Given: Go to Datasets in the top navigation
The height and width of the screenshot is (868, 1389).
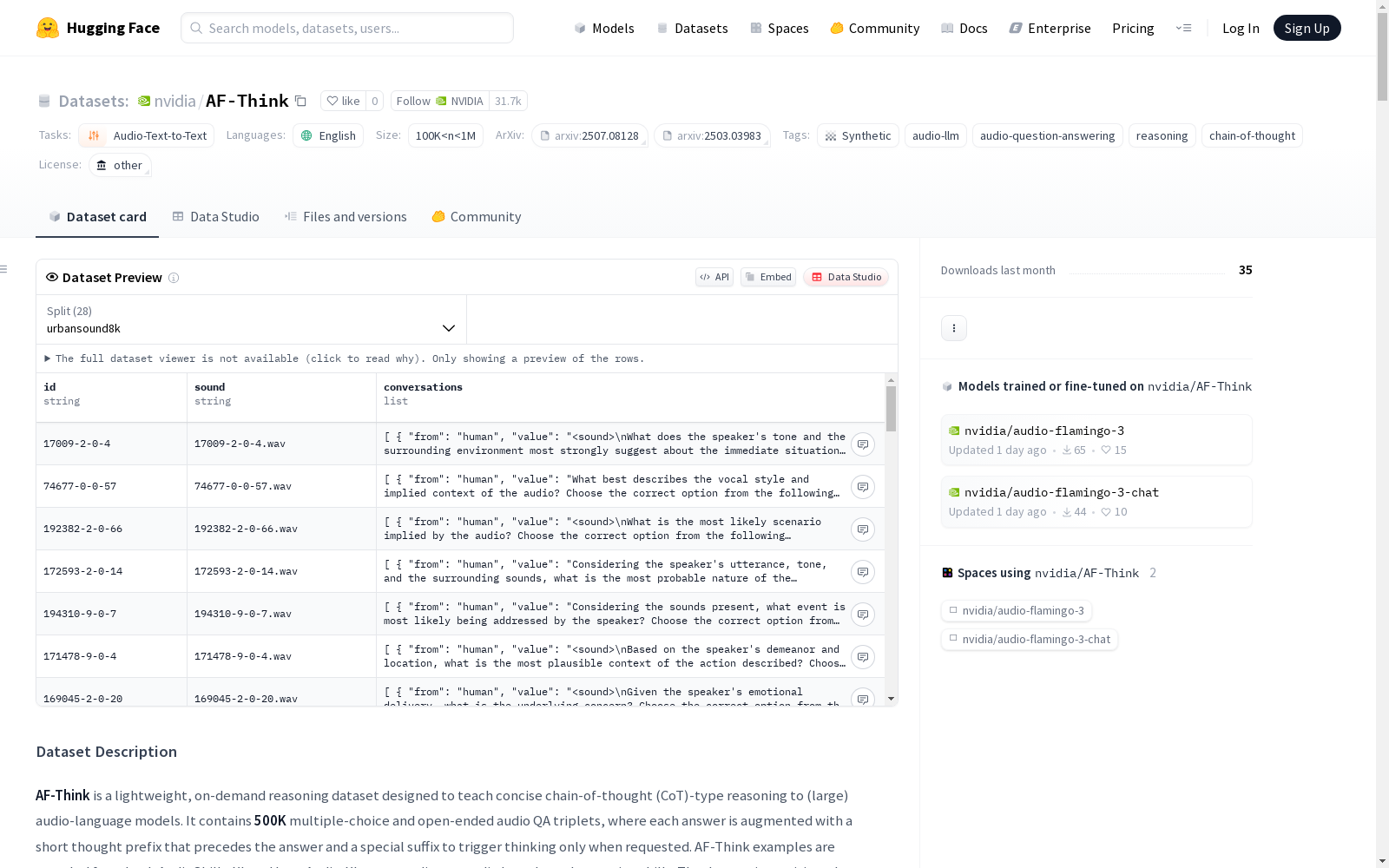Looking at the screenshot, I should click(692, 28).
